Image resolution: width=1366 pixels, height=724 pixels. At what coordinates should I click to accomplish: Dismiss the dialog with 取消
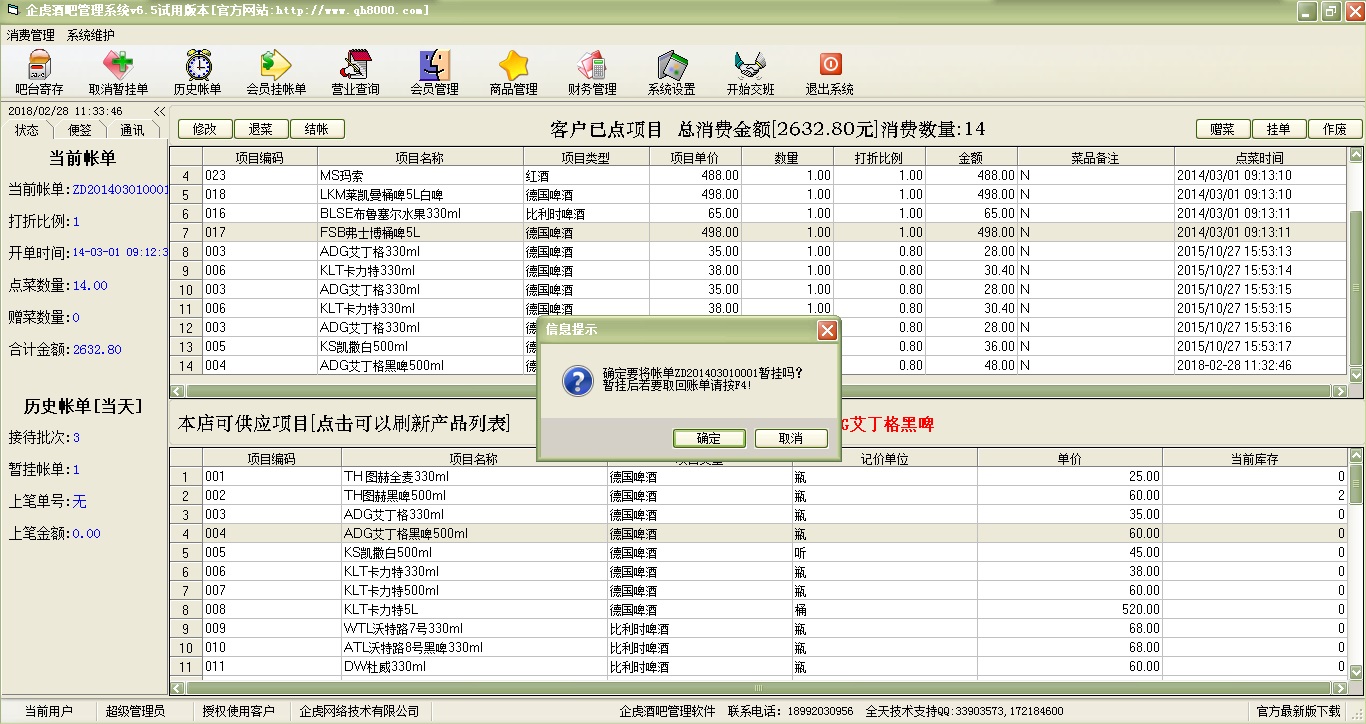point(791,438)
